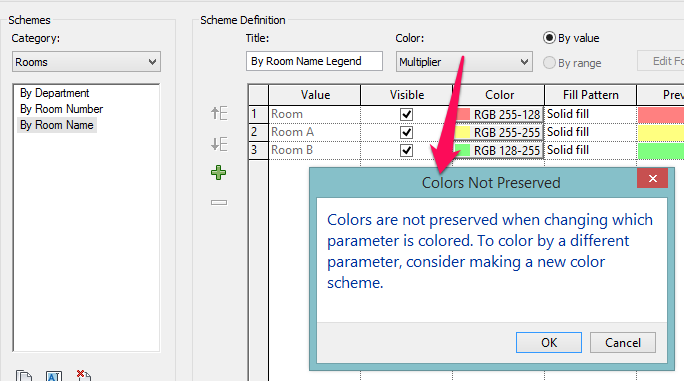Viewport: 684px width, 381px height.
Task: Click the Room A value cell
Action: coord(315,132)
